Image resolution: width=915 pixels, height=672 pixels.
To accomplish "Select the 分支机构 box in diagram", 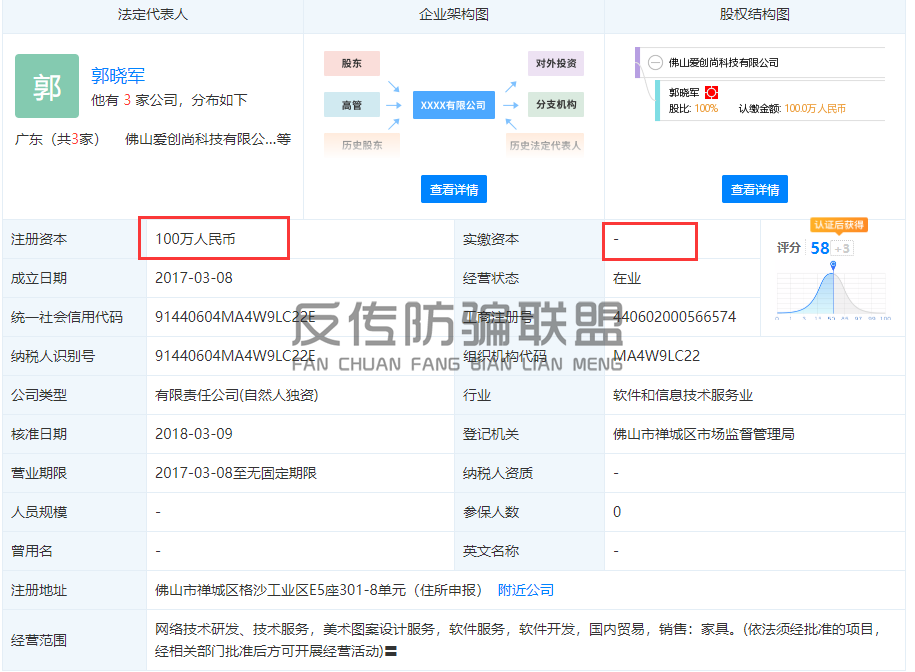I will [556, 105].
